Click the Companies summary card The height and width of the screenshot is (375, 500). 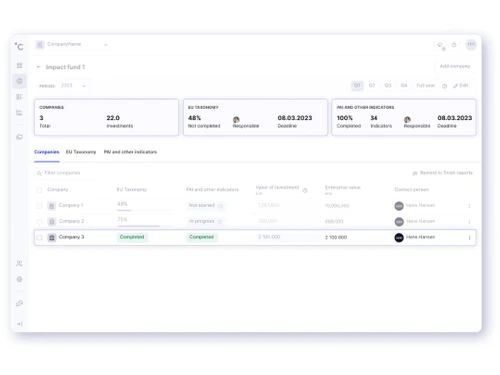click(x=106, y=117)
